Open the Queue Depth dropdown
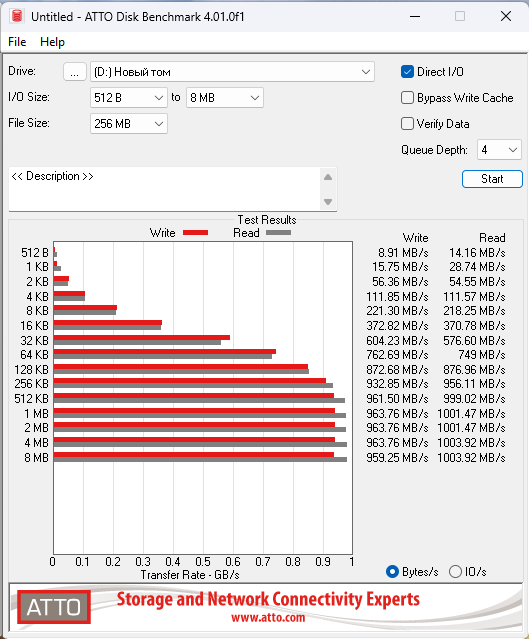 pos(499,150)
